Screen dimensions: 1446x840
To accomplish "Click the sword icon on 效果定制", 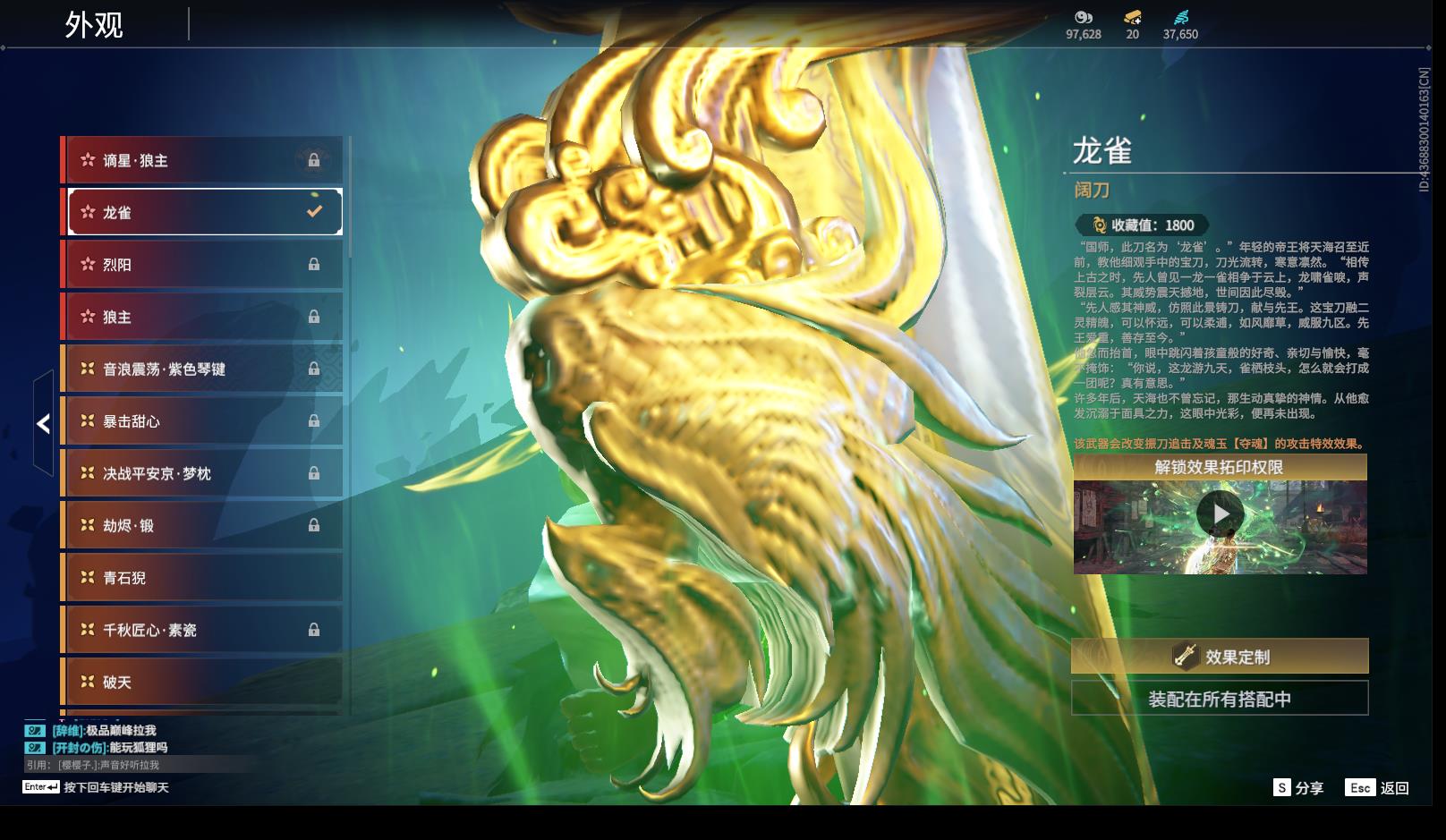I will coord(1185,657).
